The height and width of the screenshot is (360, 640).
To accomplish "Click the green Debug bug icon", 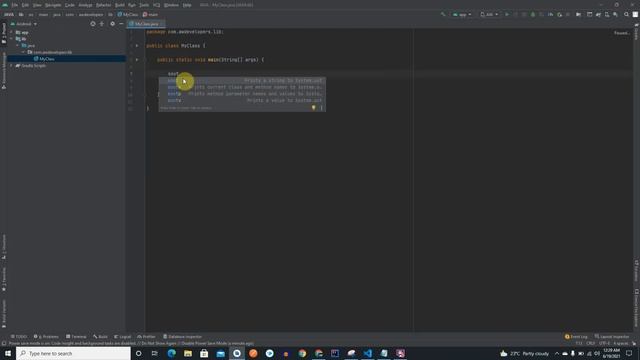I will 533,14.
